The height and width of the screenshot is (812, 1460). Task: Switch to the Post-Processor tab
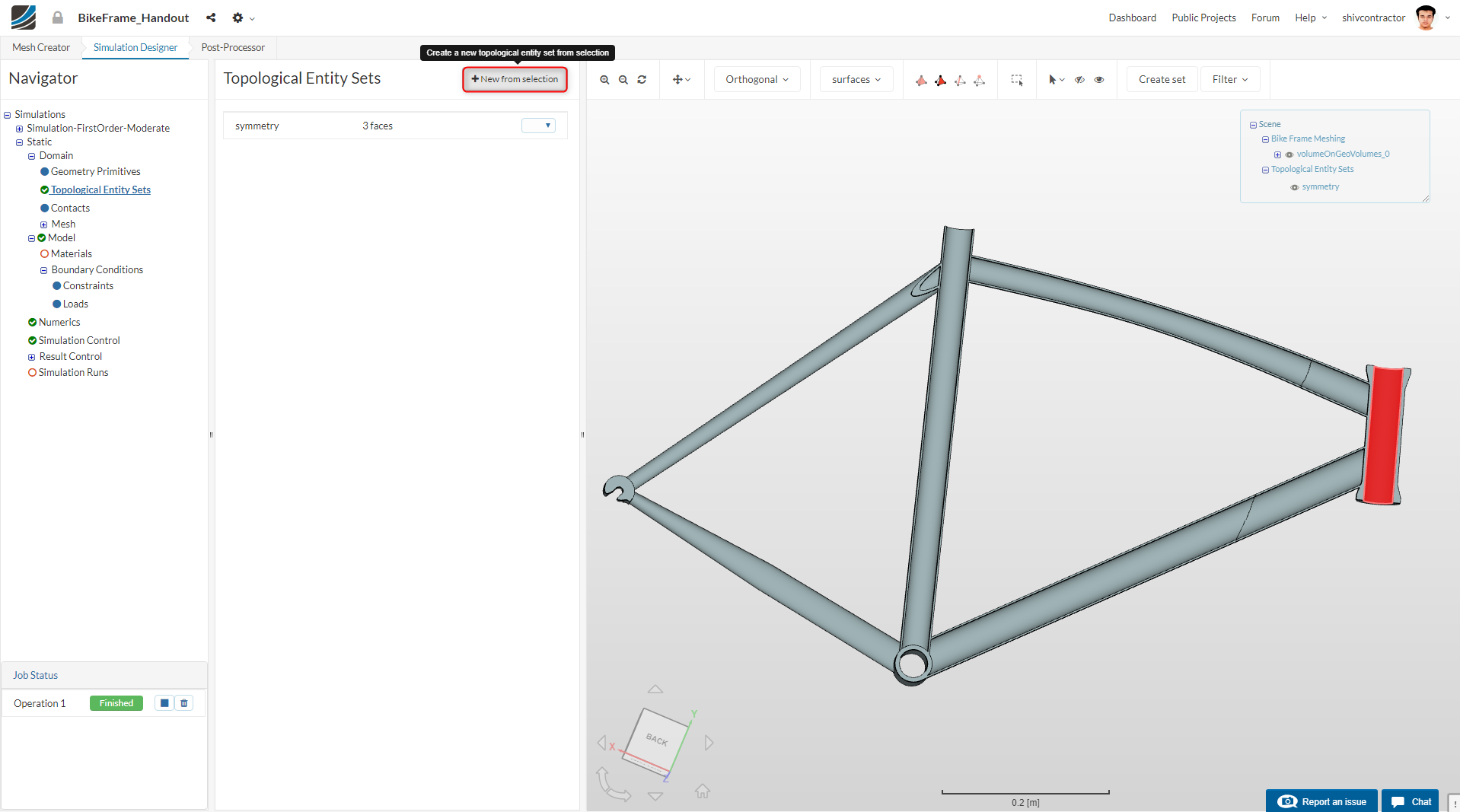(232, 47)
